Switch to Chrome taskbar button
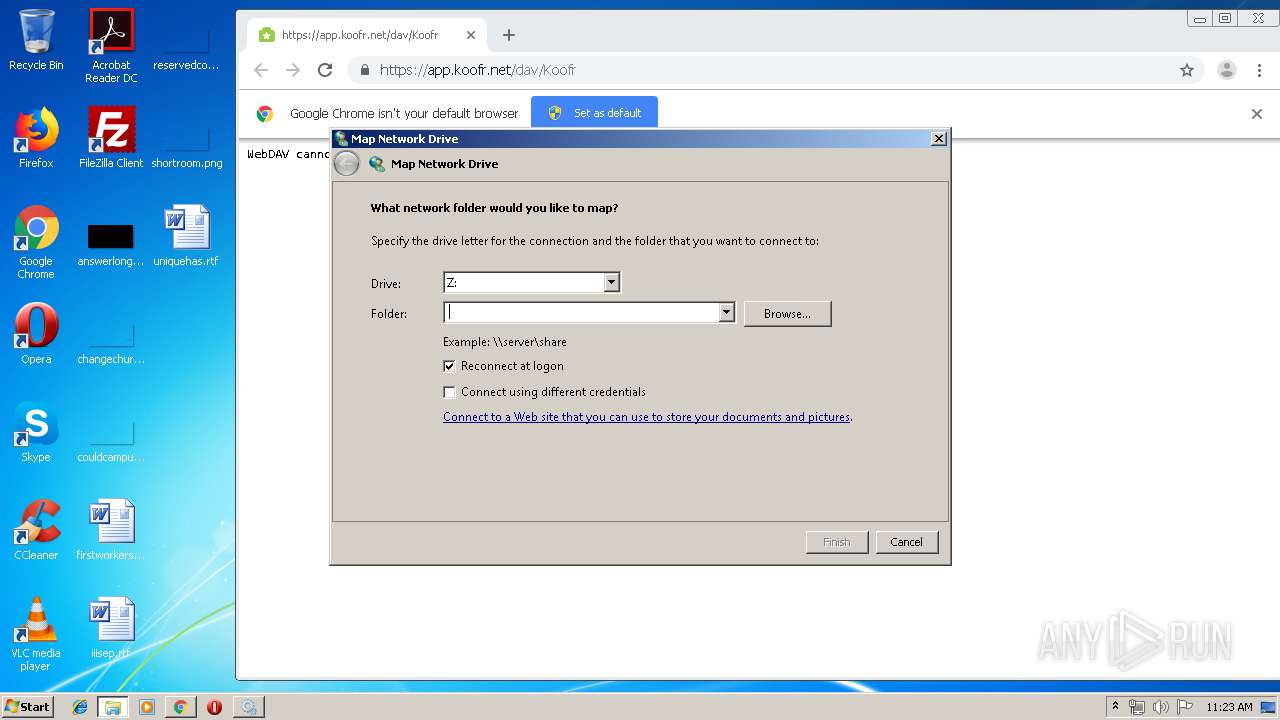The width and height of the screenshot is (1280, 720). [180, 707]
